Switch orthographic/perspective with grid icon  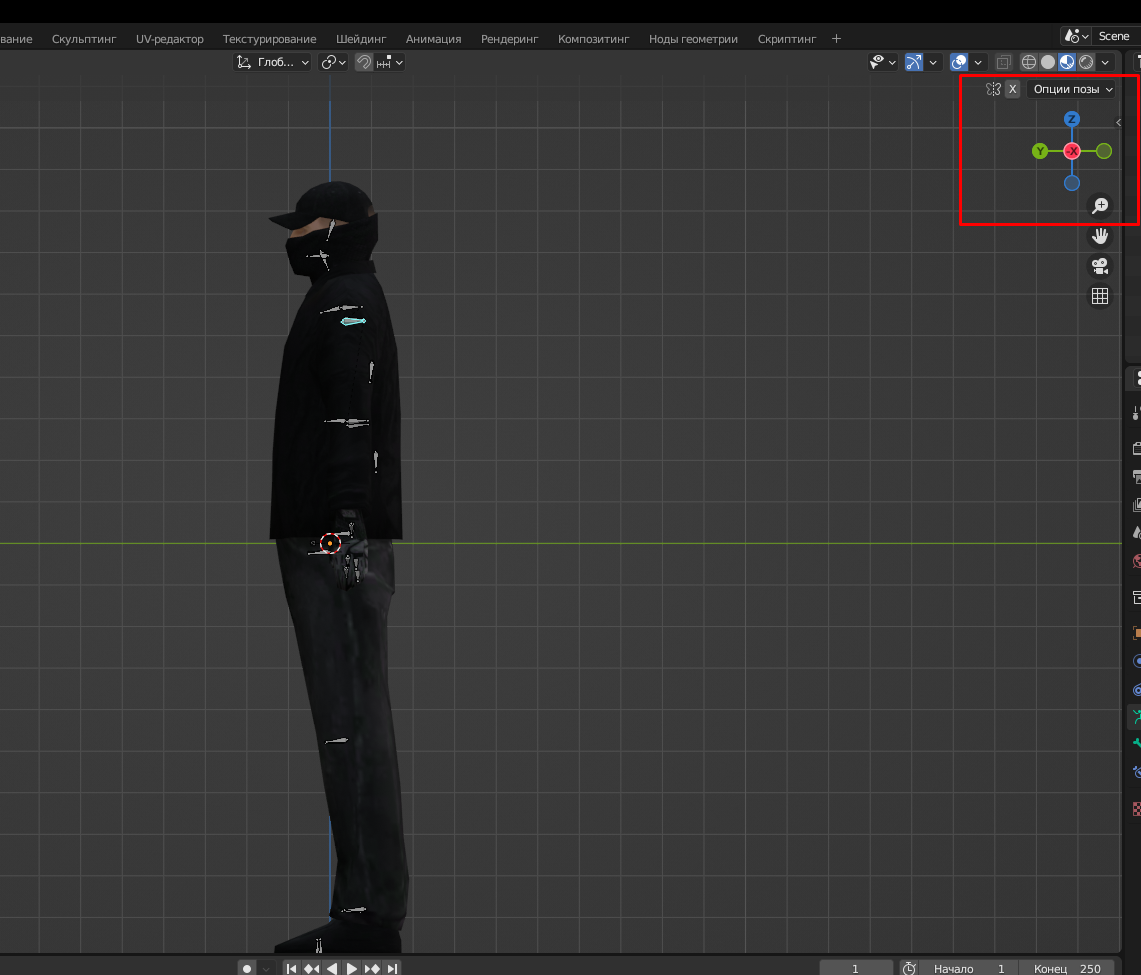pyautogui.click(x=1100, y=296)
